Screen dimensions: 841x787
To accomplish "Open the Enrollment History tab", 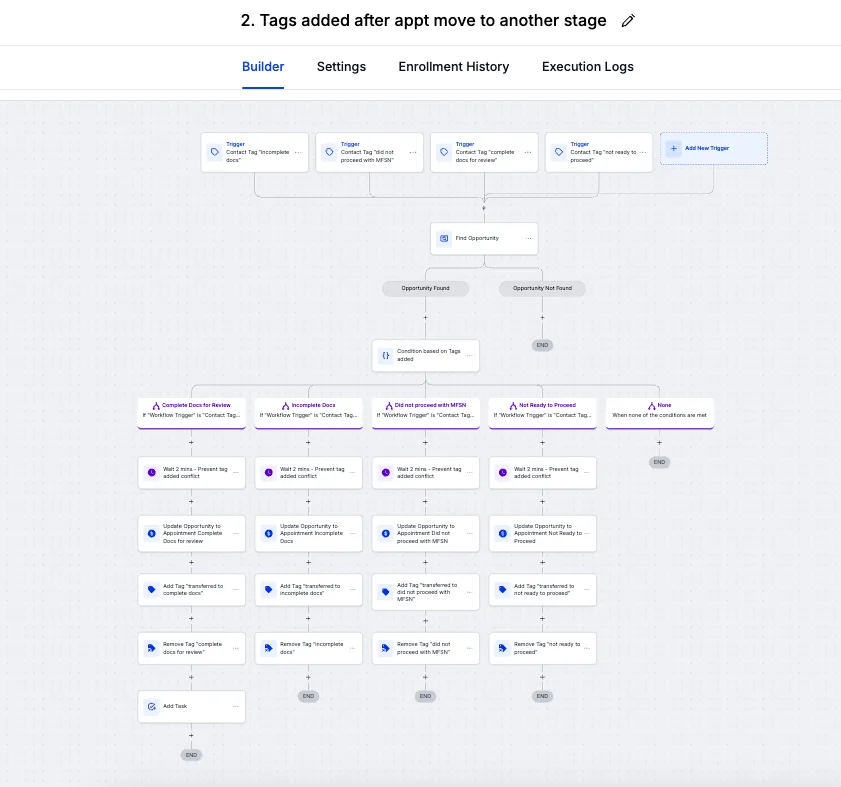I will pyautogui.click(x=454, y=67).
